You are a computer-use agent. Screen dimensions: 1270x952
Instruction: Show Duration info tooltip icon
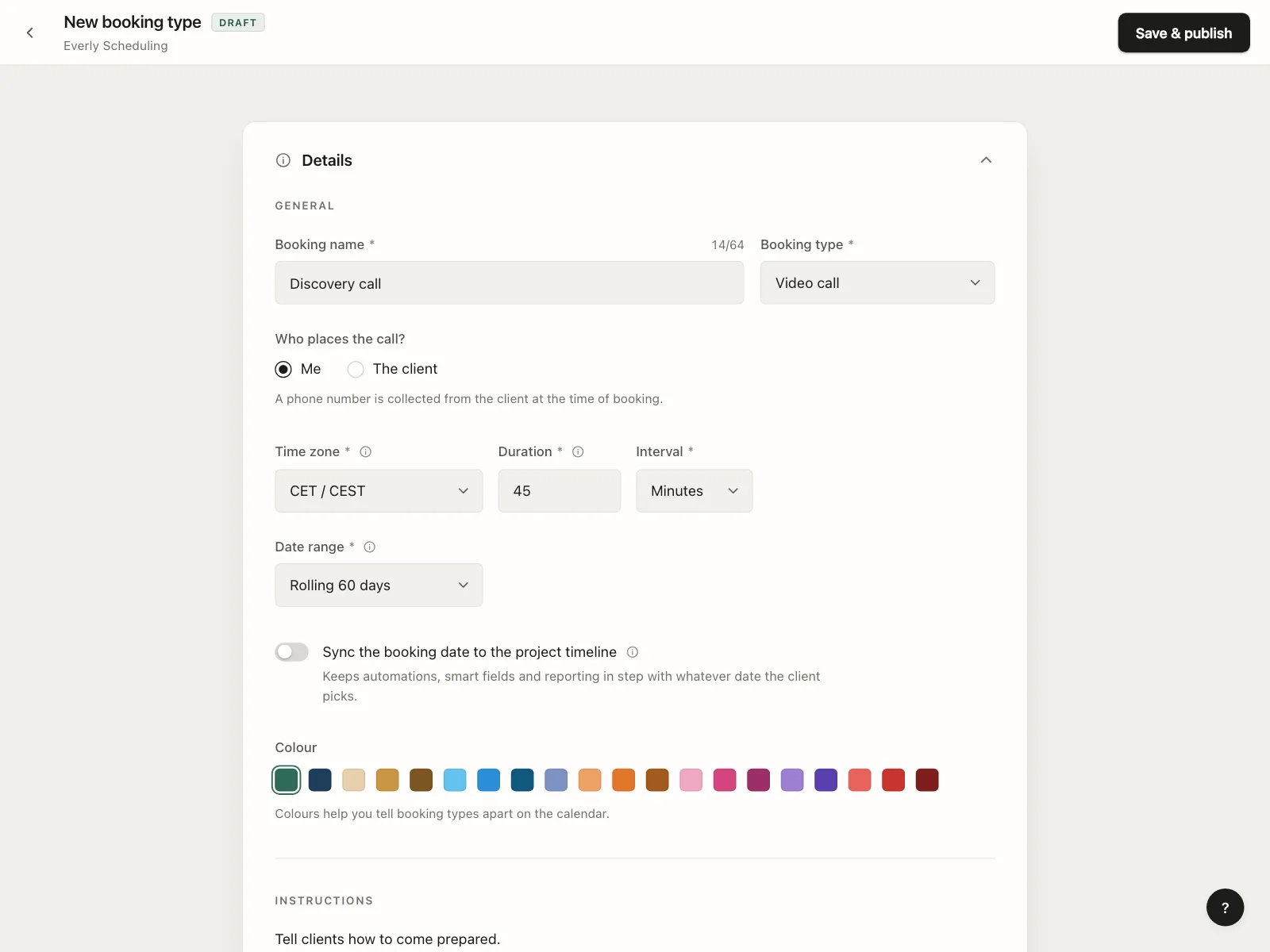pos(578,452)
